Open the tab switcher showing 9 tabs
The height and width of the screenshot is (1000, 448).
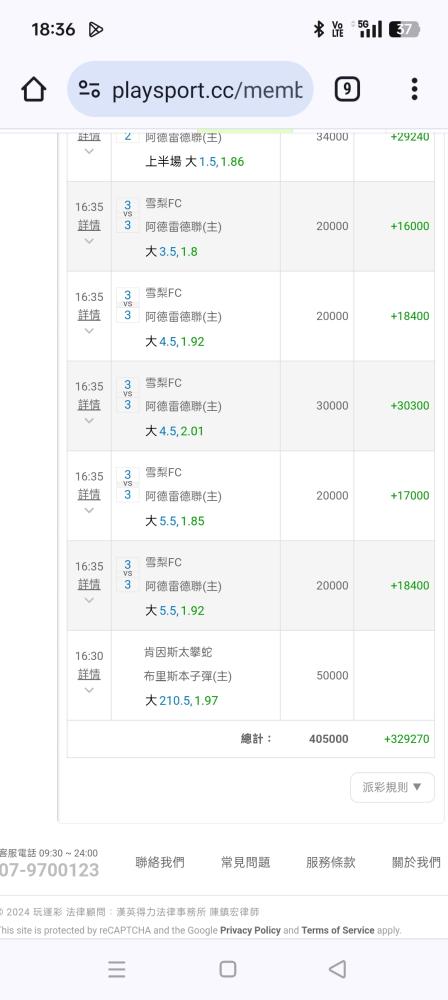tap(347, 89)
